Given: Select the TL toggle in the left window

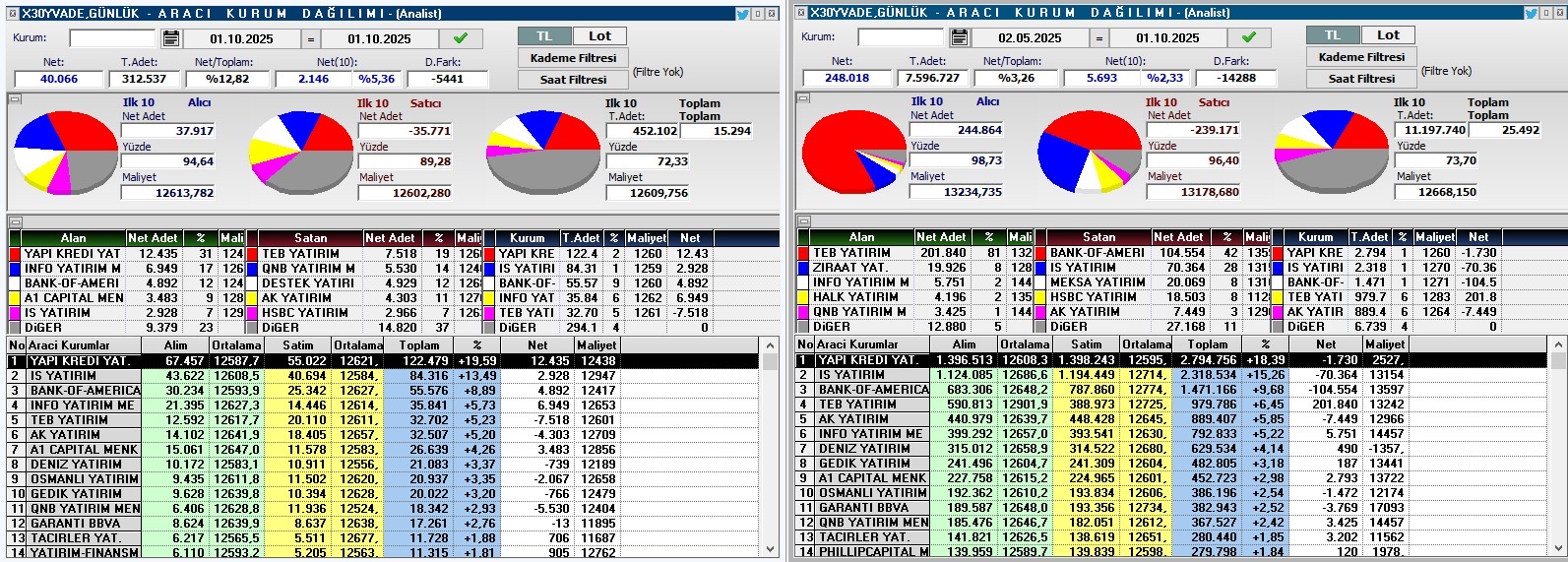Looking at the screenshot, I should 544,35.
